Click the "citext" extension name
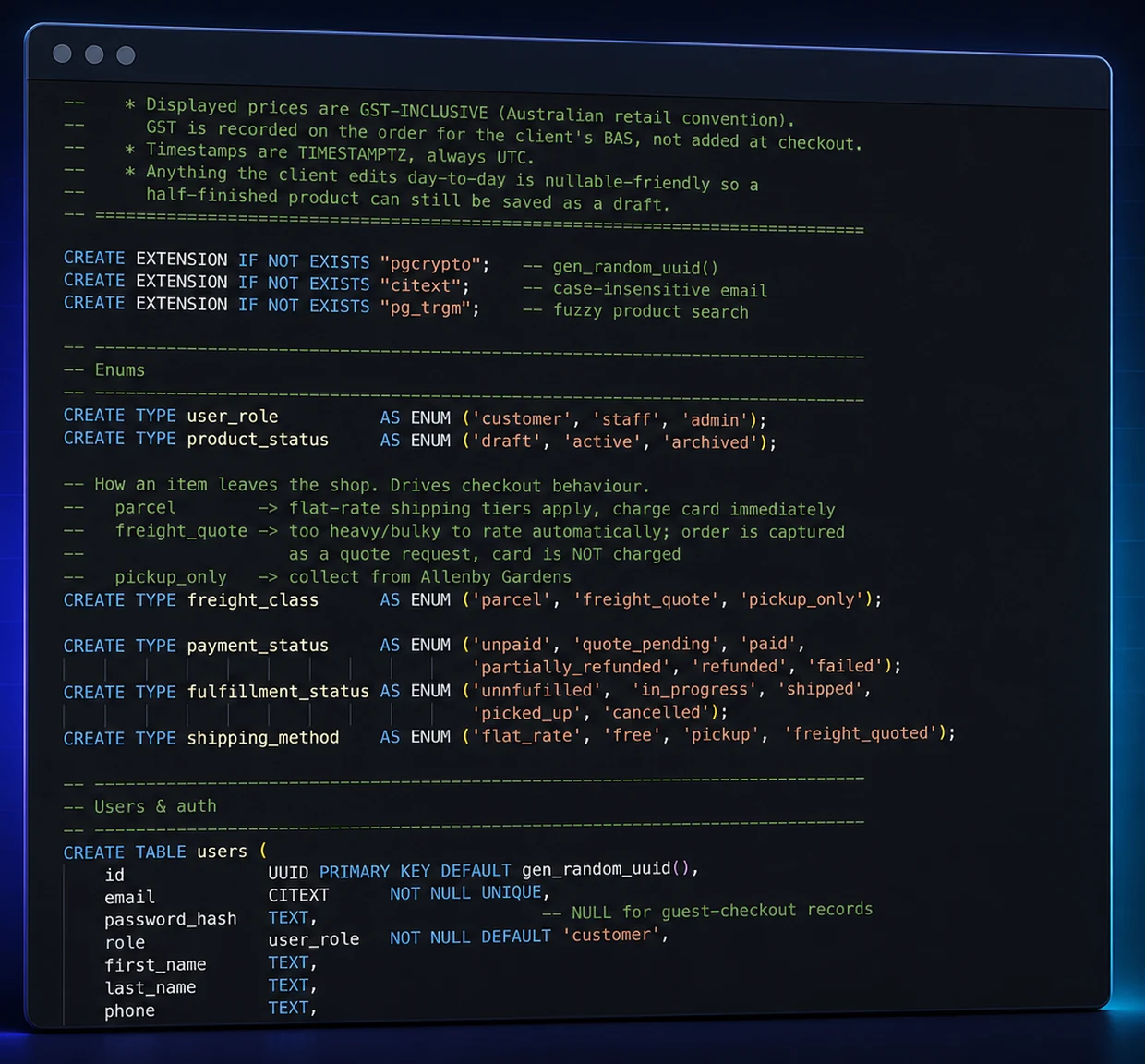1145x1064 pixels. (420, 286)
